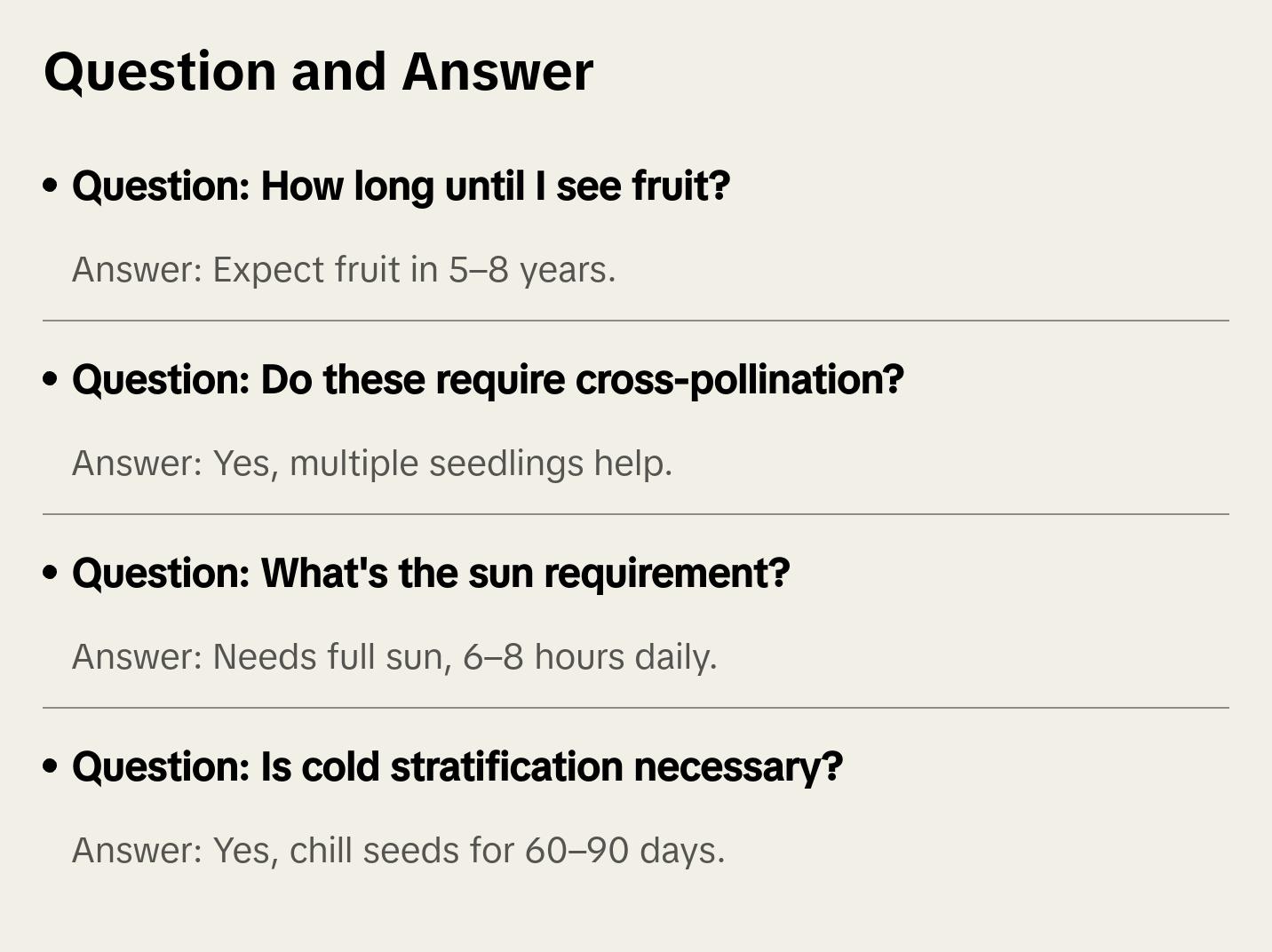Viewport: 1272px width, 952px height.
Task: Click the answer 'Yes, chill seeds for 60–90 days.'
Action: 399,851
